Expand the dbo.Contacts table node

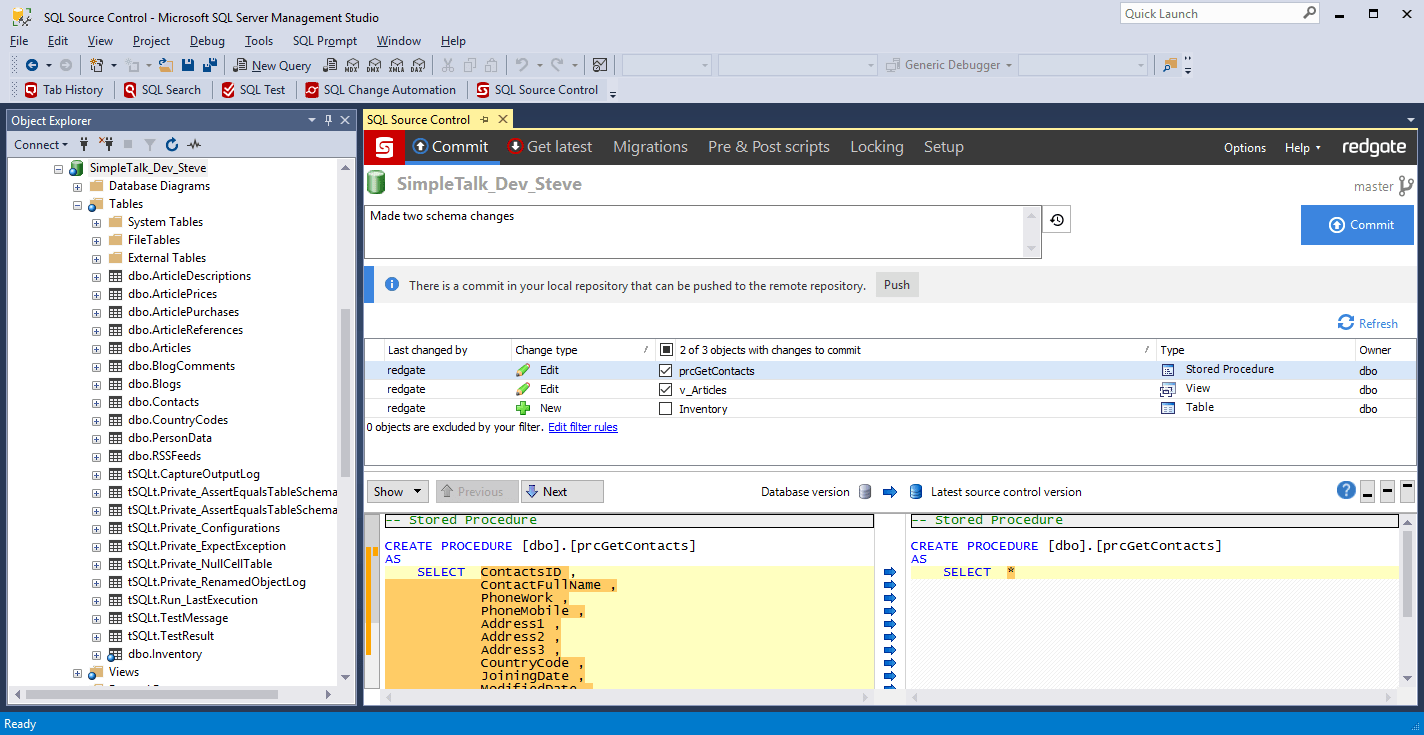95,401
